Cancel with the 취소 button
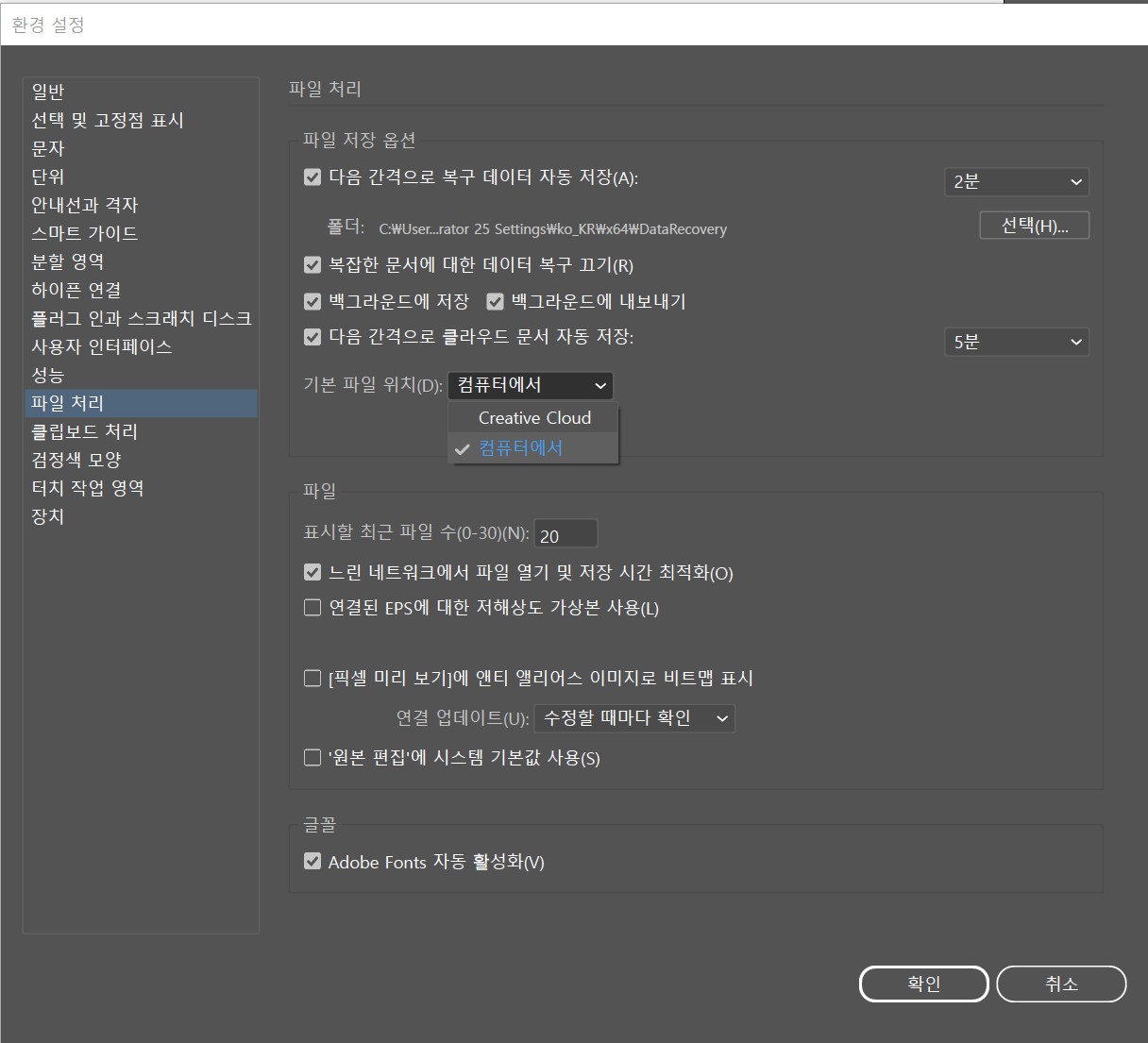 (1061, 984)
